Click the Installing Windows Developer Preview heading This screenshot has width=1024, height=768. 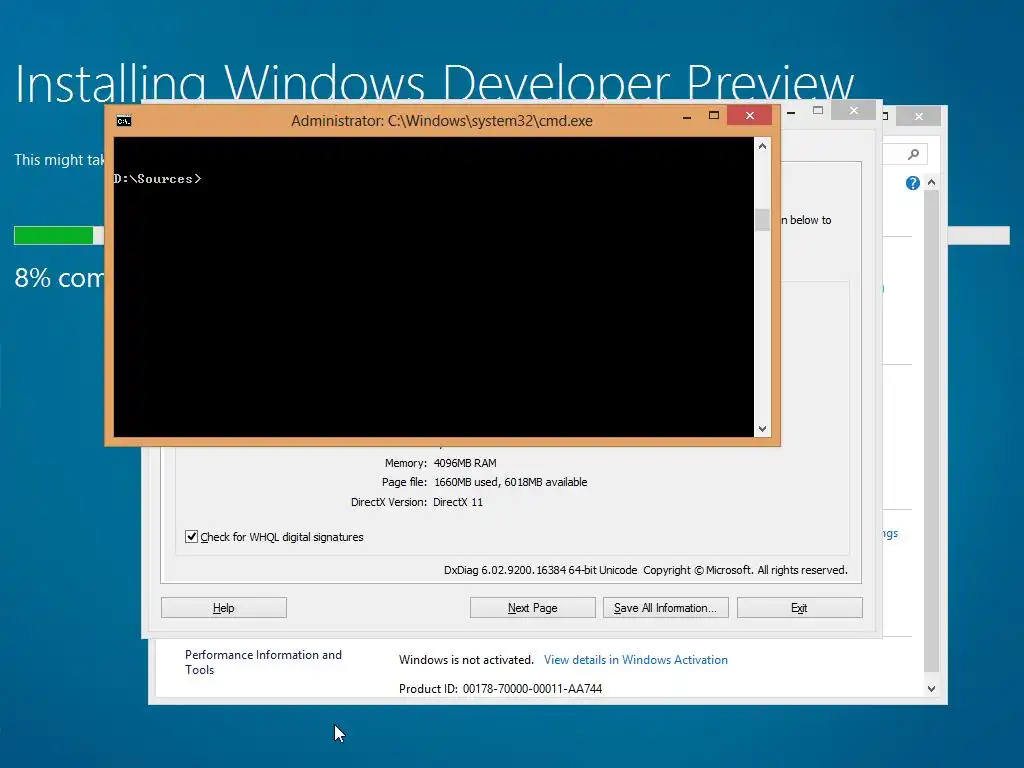434,84
